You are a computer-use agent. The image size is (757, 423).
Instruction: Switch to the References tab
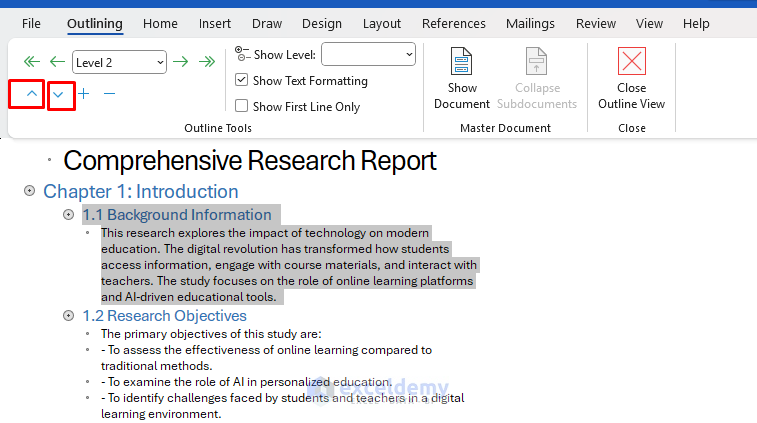click(x=454, y=23)
